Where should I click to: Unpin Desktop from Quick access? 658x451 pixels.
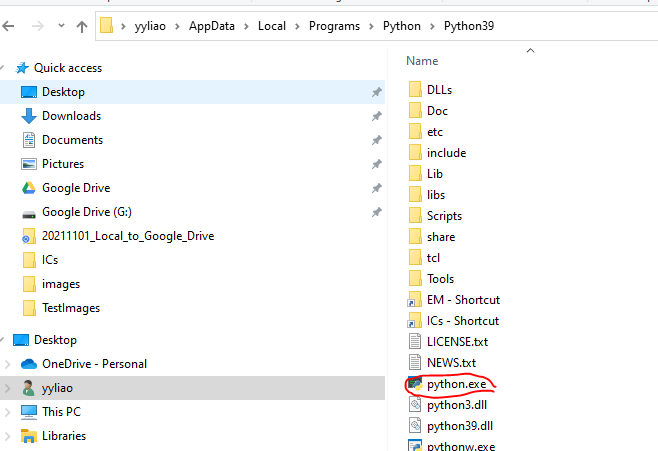[376, 92]
